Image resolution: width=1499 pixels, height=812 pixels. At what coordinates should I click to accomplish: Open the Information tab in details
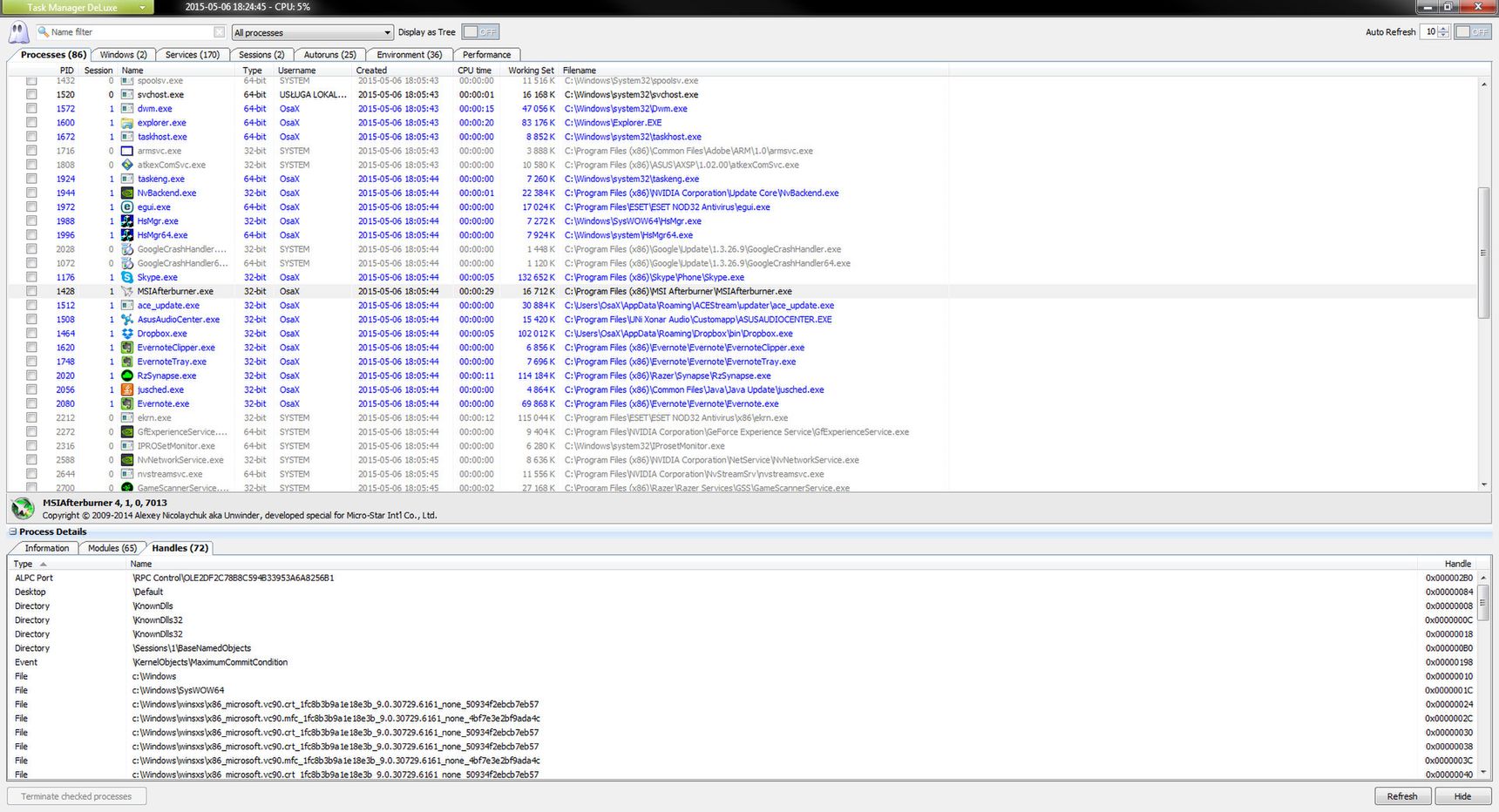pos(46,548)
